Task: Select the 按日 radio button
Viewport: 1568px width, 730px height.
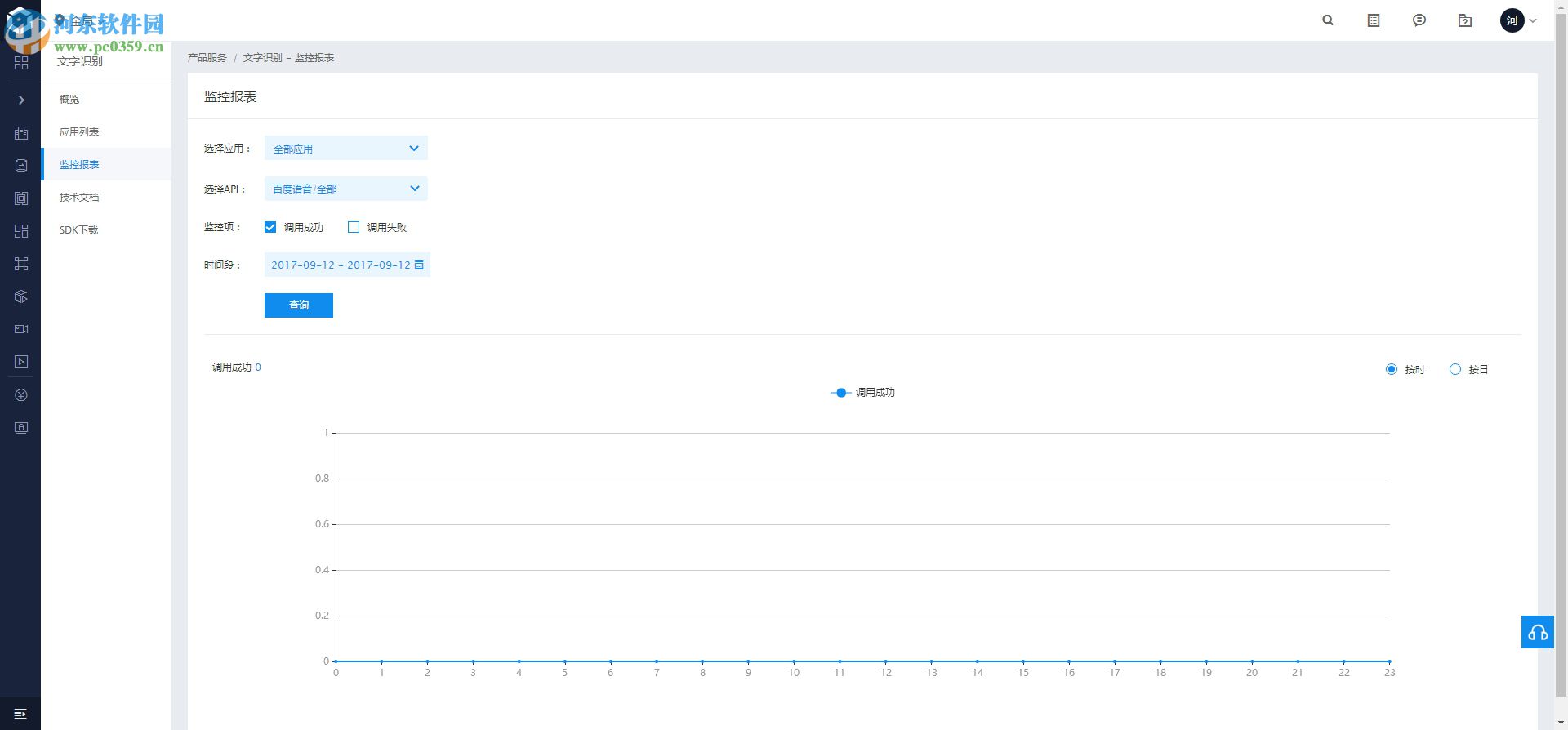Action: pos(1455,369)
